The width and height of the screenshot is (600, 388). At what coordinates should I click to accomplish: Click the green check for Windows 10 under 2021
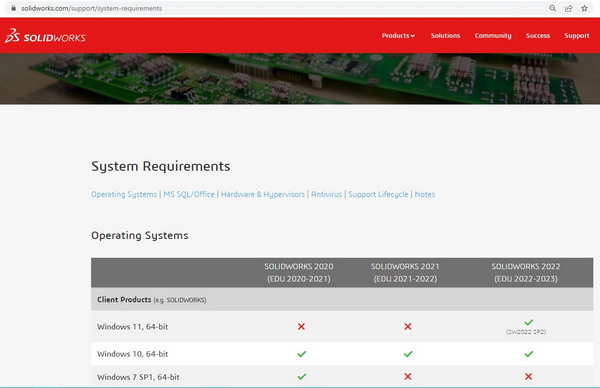click(408, 354)
